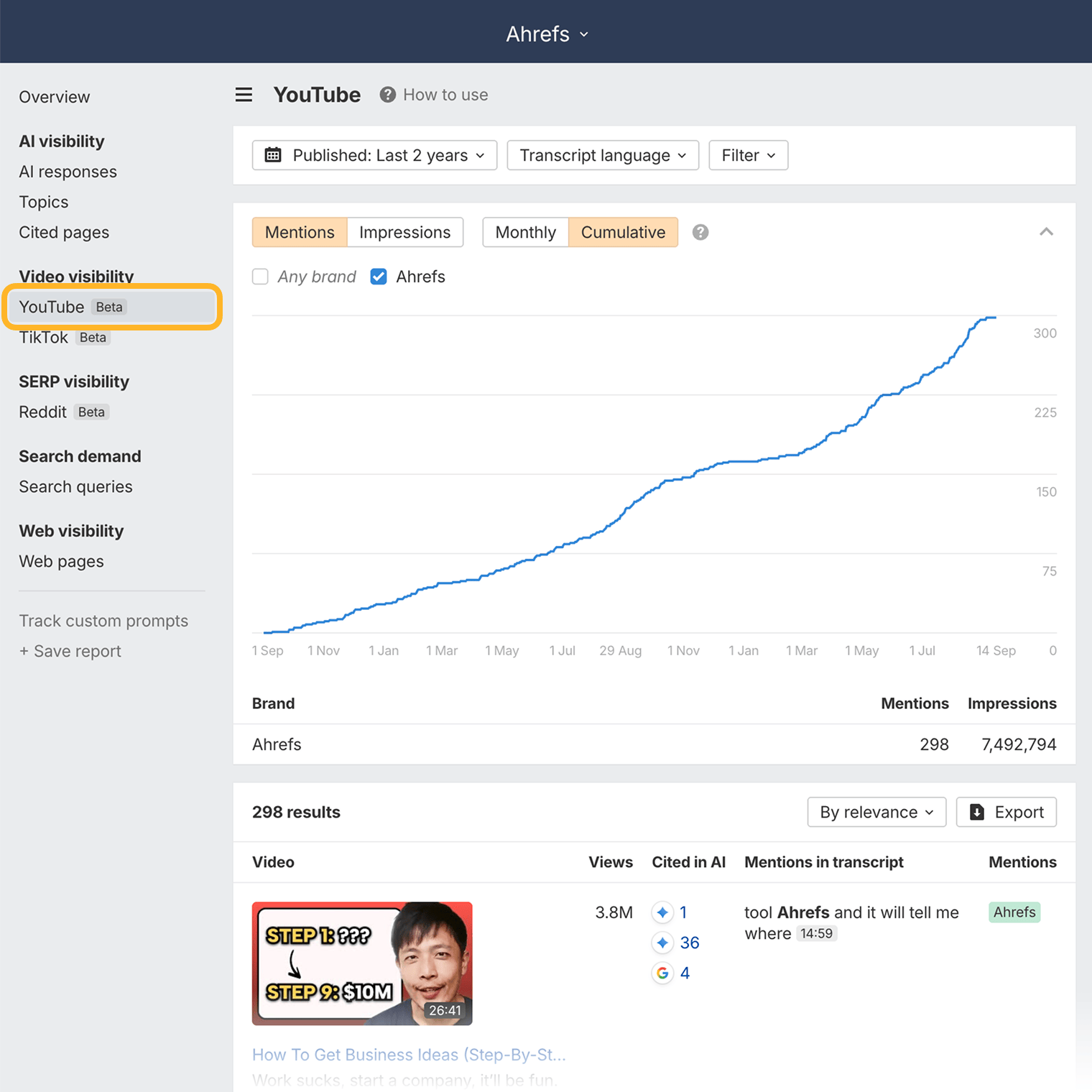Click the 7,492,794 impressions value

click(1019, 744)
